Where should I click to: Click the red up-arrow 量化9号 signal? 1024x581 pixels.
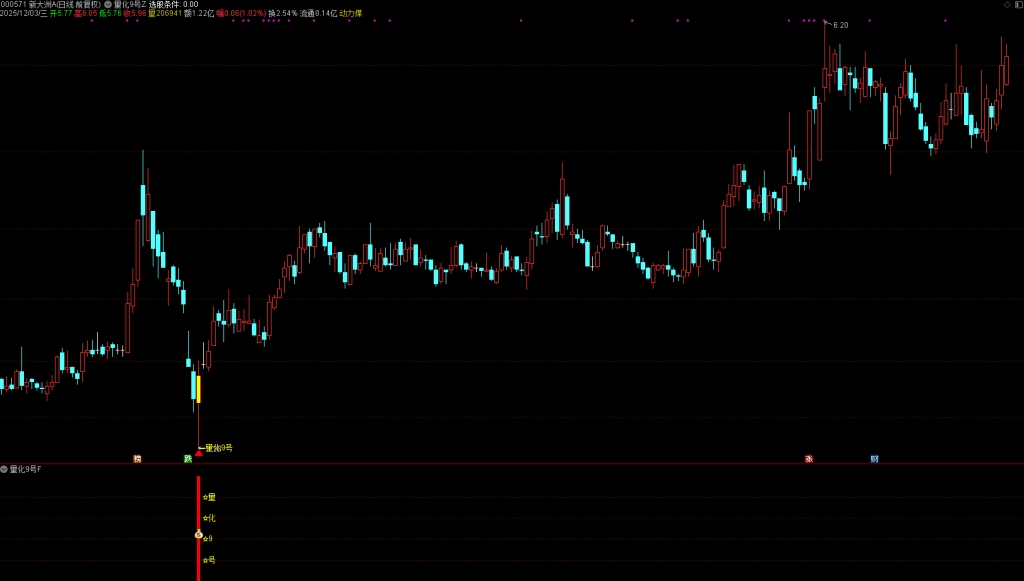(x=199, y=452)
